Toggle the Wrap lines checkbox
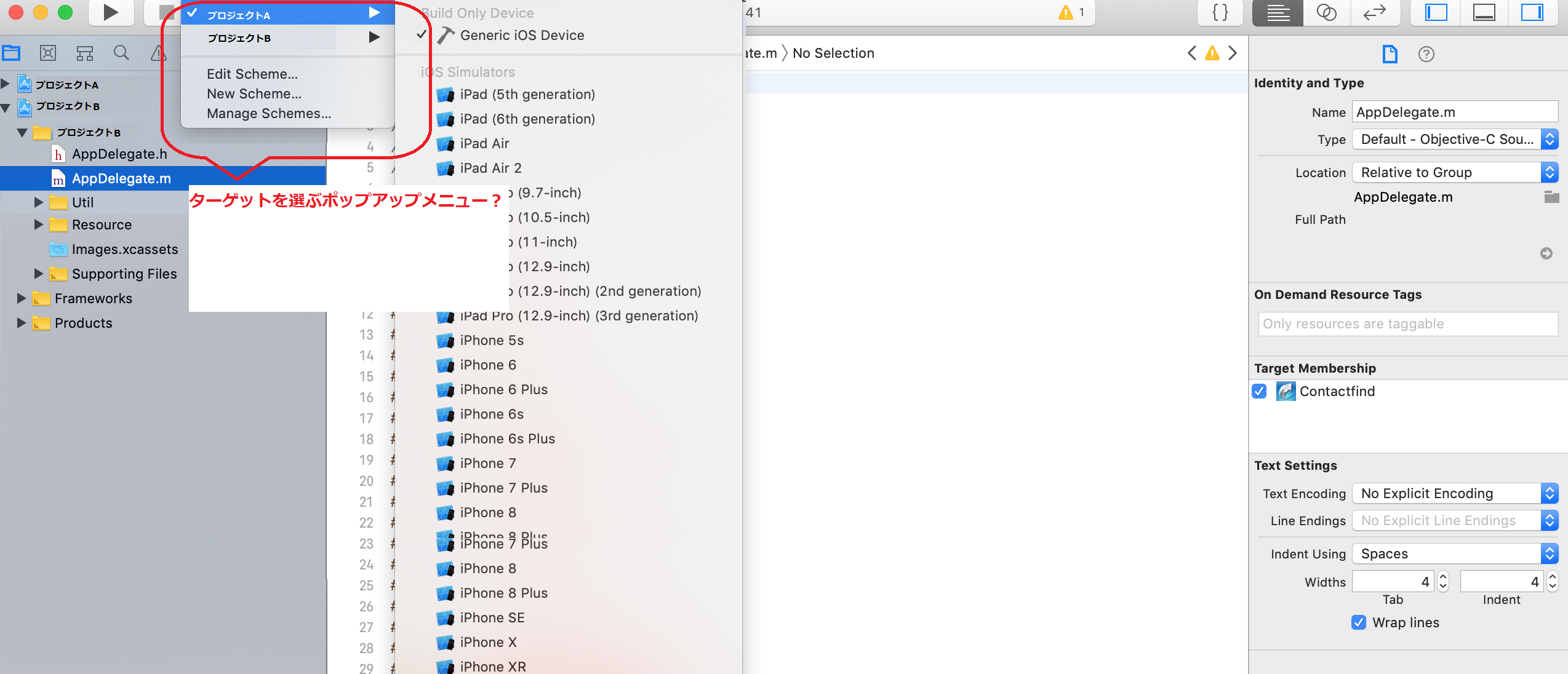Image resolution: width=1568 pixels, height=674 pixels. coord(1359,622)
